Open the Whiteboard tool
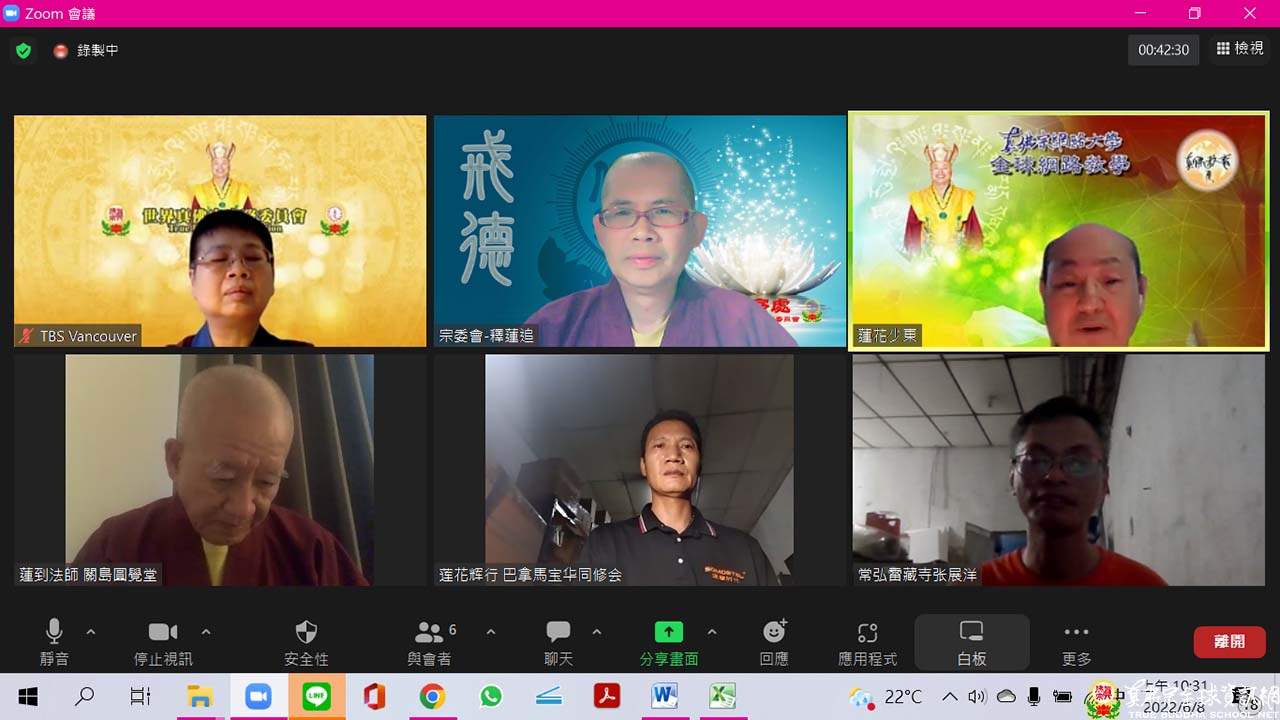The height and width of the screenshot is (720, 1280). [x=971, y=642]
